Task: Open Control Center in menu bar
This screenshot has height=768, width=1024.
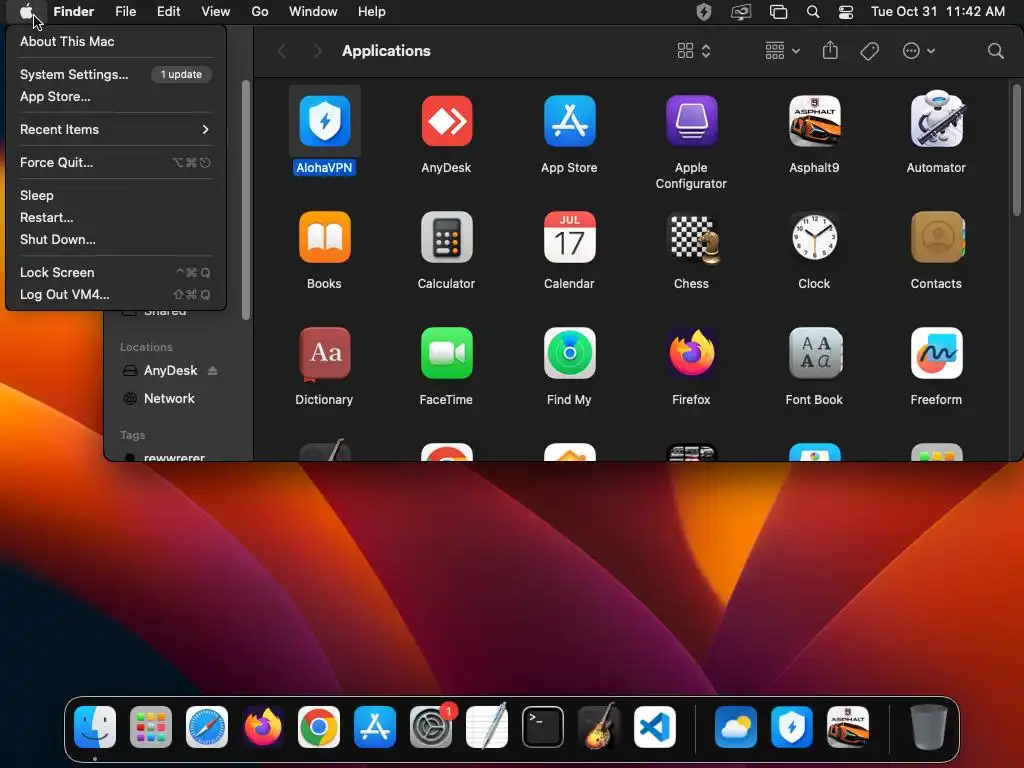Action: [846, 12]
